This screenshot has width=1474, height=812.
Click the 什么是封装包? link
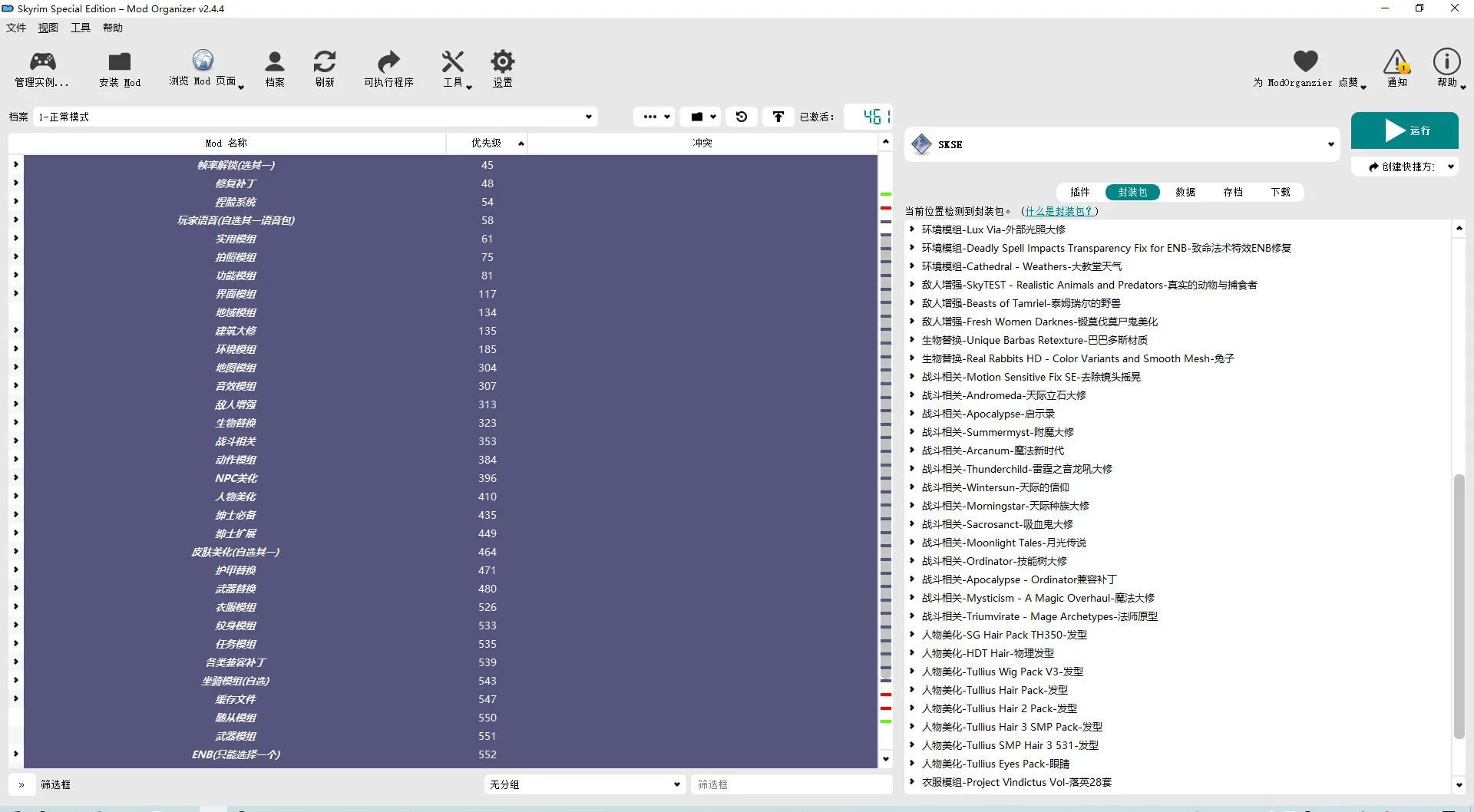coord(1059,211)
